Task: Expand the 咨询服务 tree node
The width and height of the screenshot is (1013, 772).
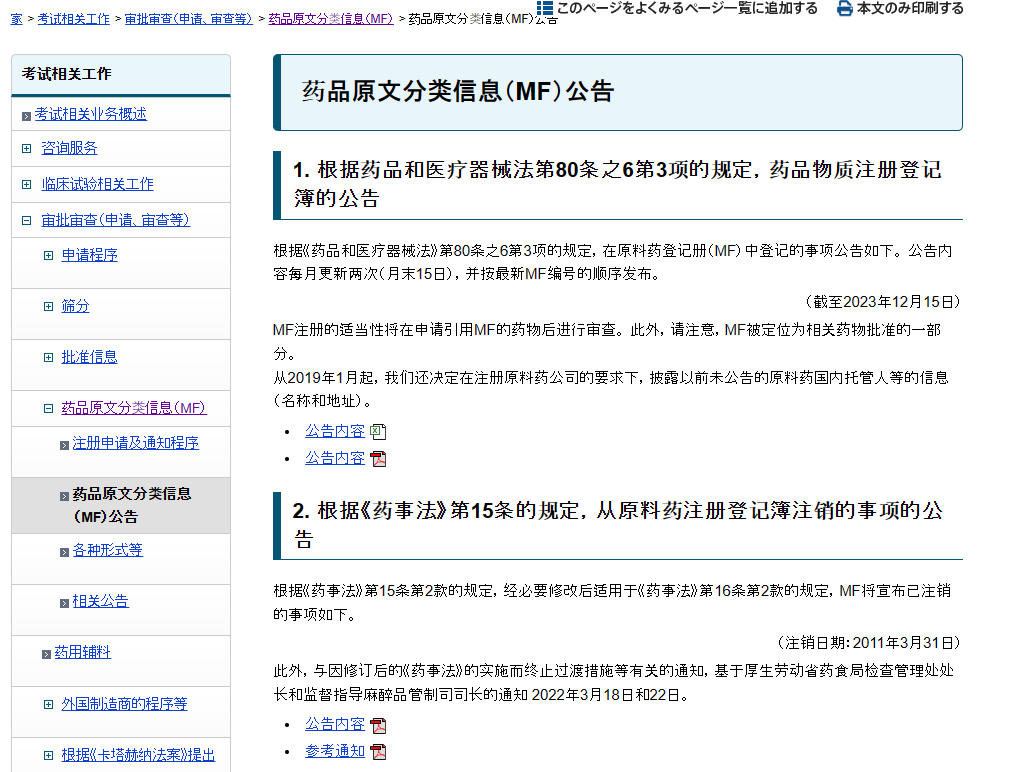Action: coord(26,149)
